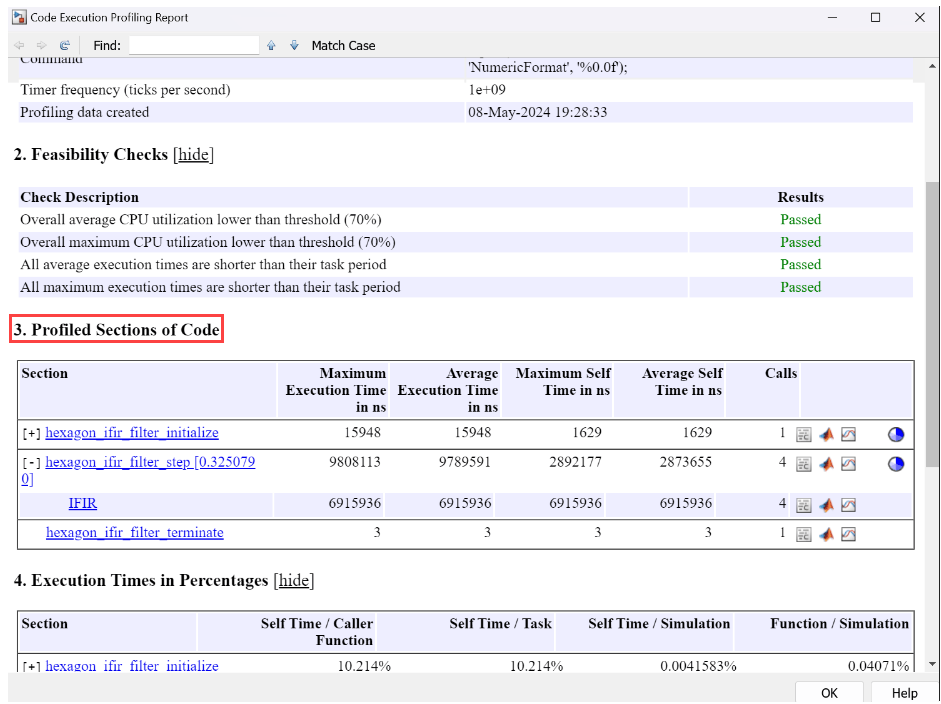Screen dimensions: 941x704
Task: Show pie chart for hexagon_ifir_filter_step
Action: (896, 464)
